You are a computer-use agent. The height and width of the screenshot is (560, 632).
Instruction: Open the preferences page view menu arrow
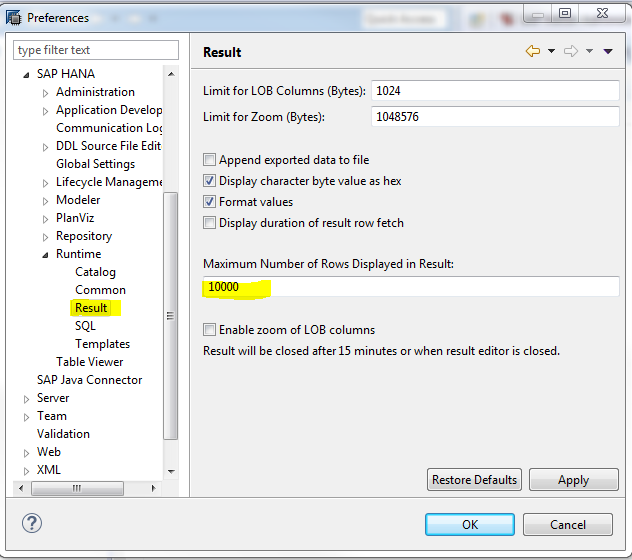(608, 51)
